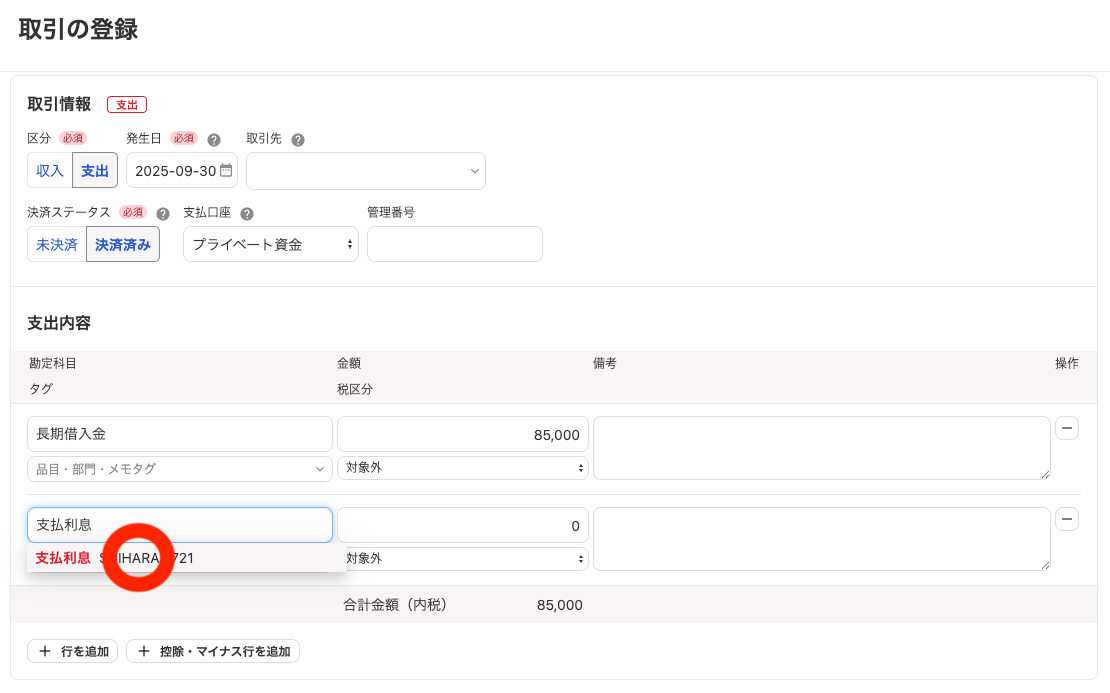Confirm 決済済み status is selected

[x=122, y=243]
